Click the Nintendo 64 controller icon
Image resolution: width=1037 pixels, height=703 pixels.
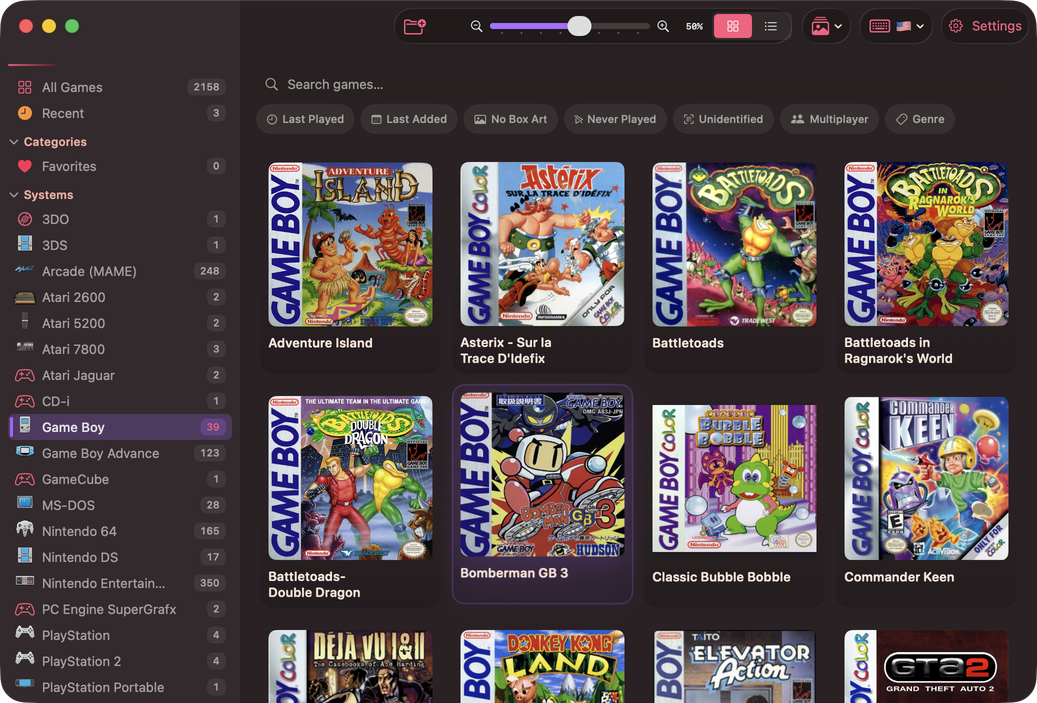point(24,529)
